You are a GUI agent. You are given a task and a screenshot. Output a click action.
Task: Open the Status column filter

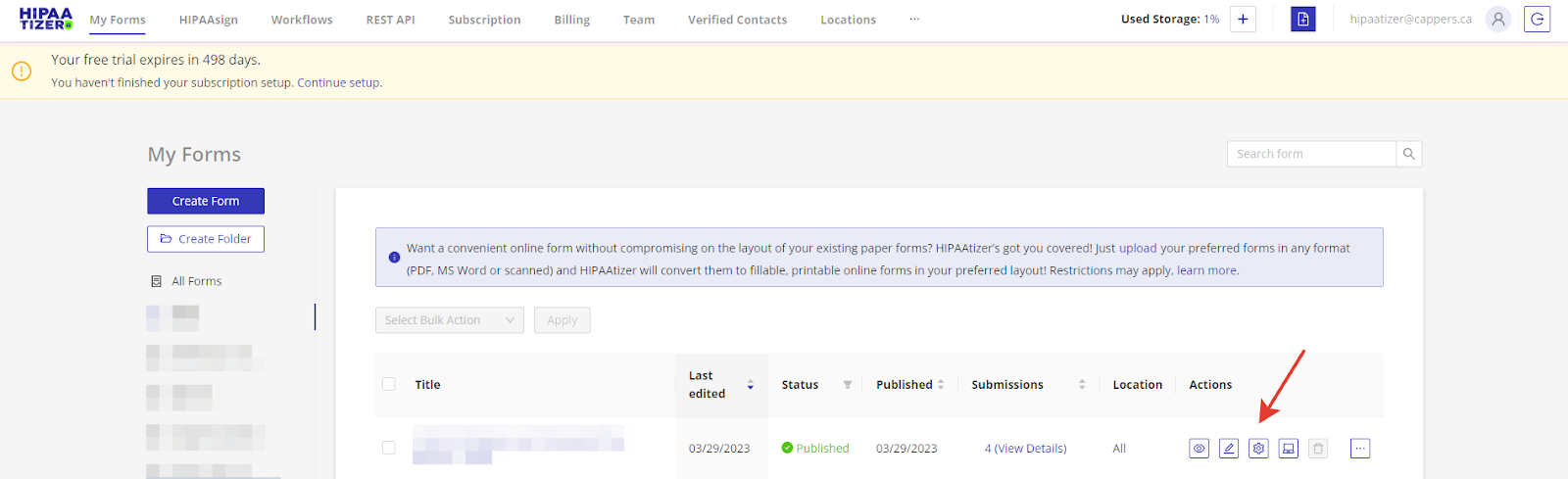848,385
